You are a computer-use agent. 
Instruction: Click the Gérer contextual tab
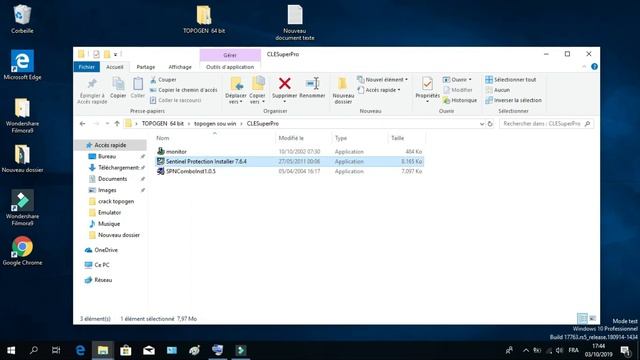tap(230, 55)
